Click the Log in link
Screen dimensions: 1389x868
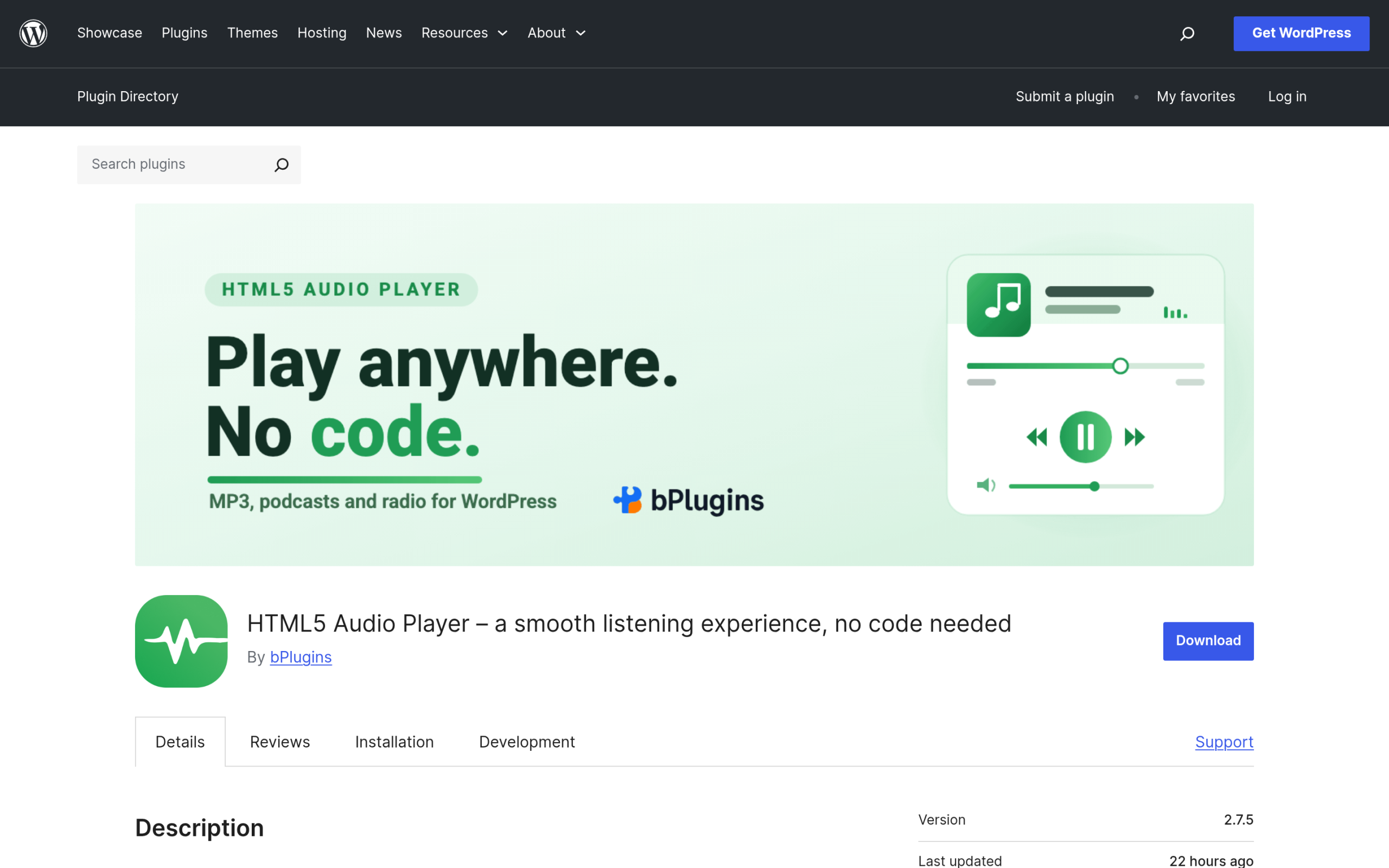[1287, 97]
